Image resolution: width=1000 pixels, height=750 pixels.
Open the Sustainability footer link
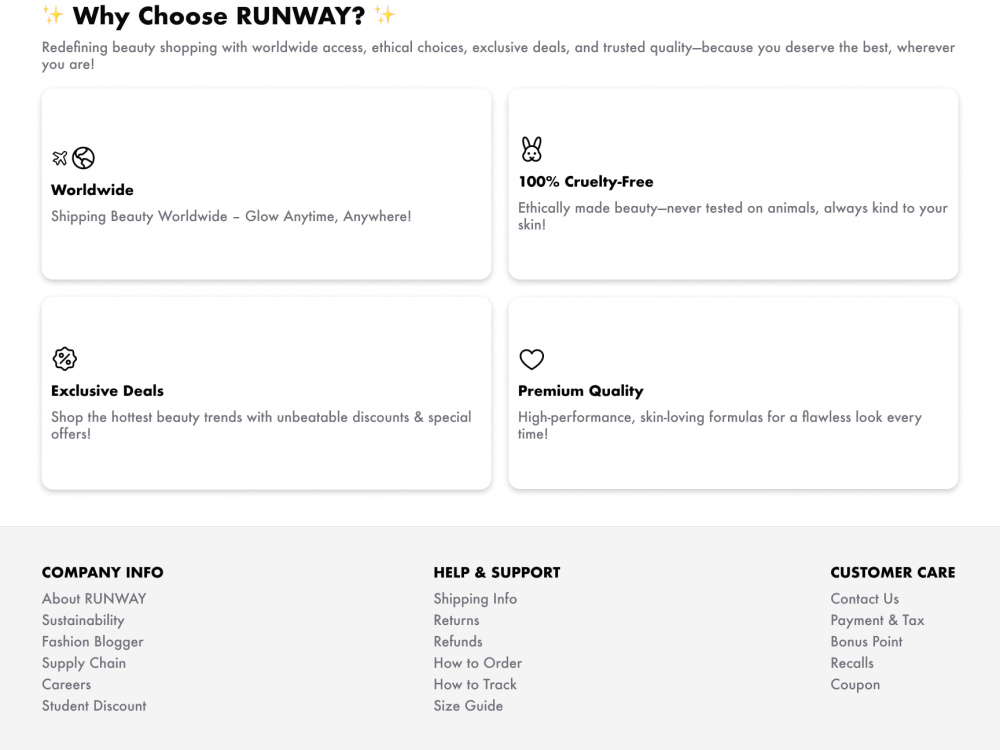coord(83,621)
